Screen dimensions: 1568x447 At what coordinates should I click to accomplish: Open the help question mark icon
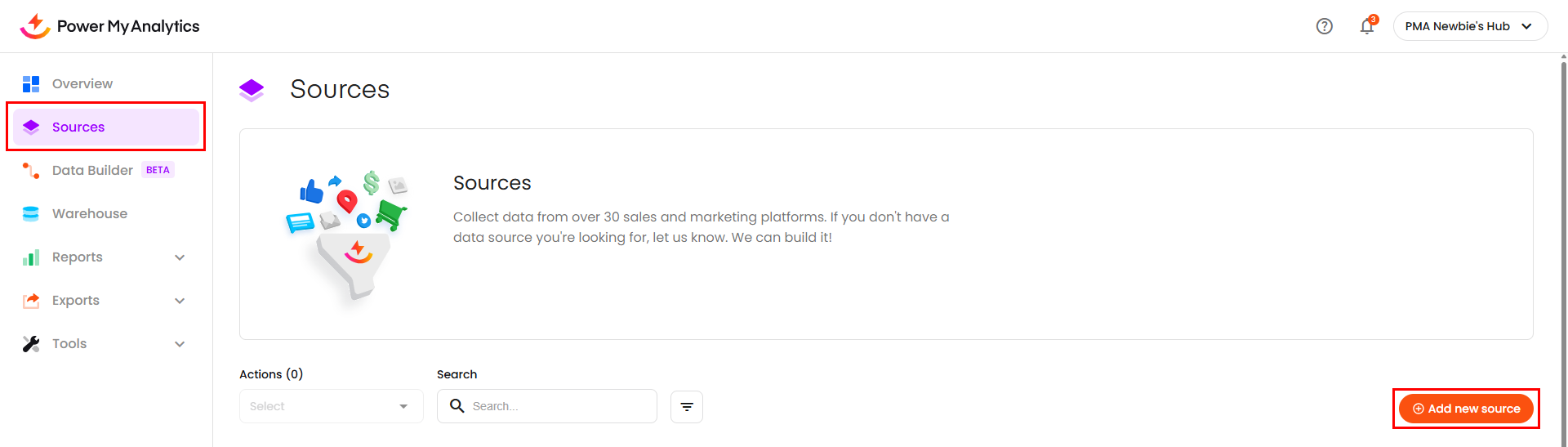(x=1324, y=26)
